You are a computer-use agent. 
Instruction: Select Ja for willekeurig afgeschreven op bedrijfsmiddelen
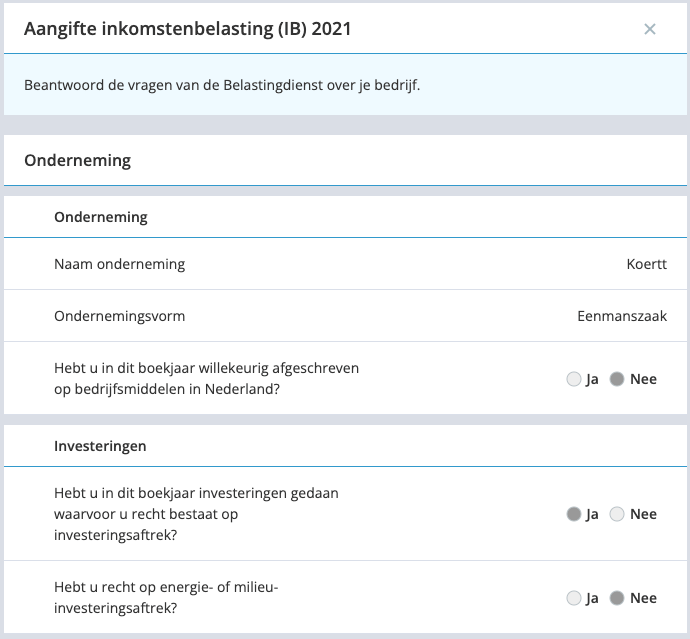pos(574,379)
